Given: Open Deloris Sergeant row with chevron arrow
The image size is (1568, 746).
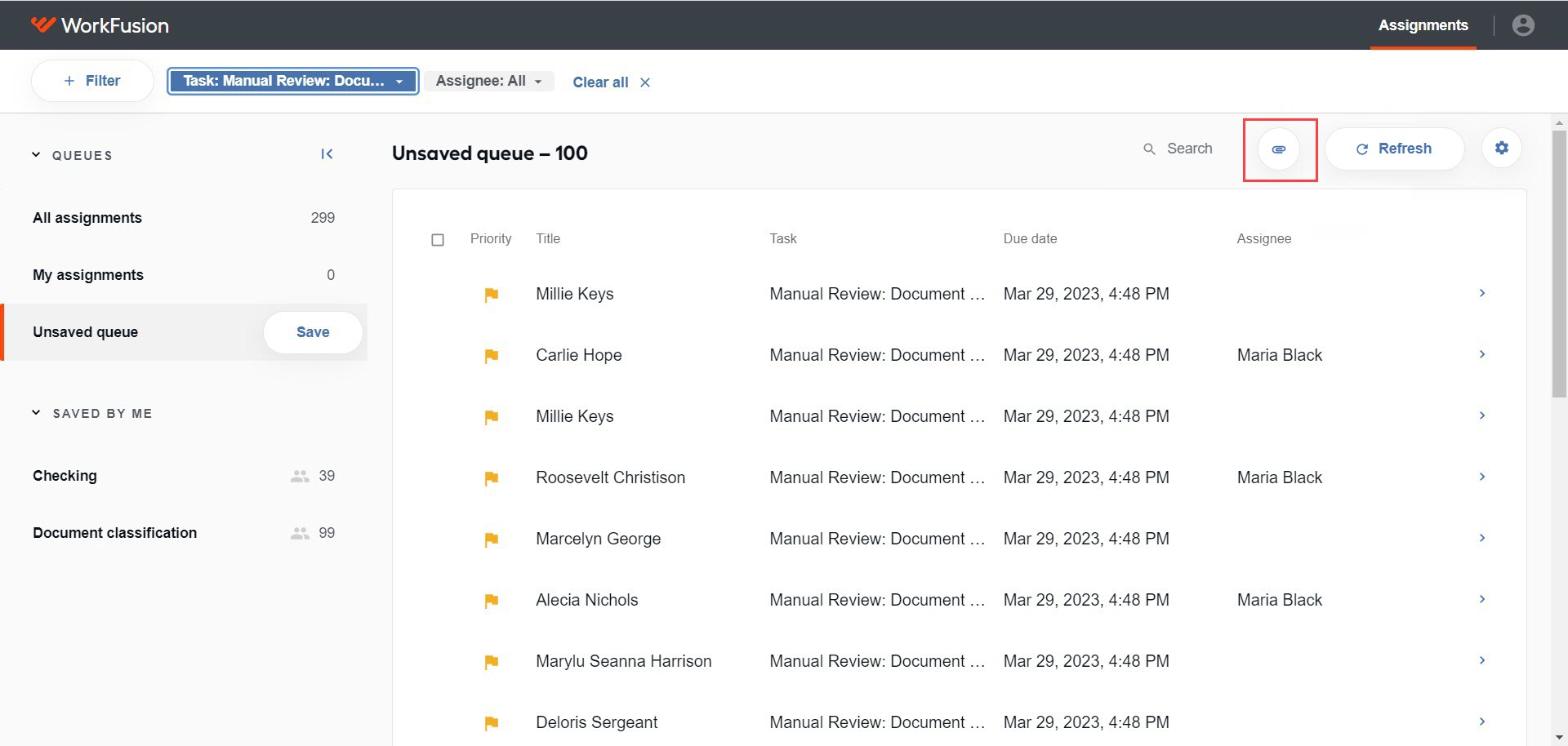Looking at the screenshot, I should click(1482, 722).
